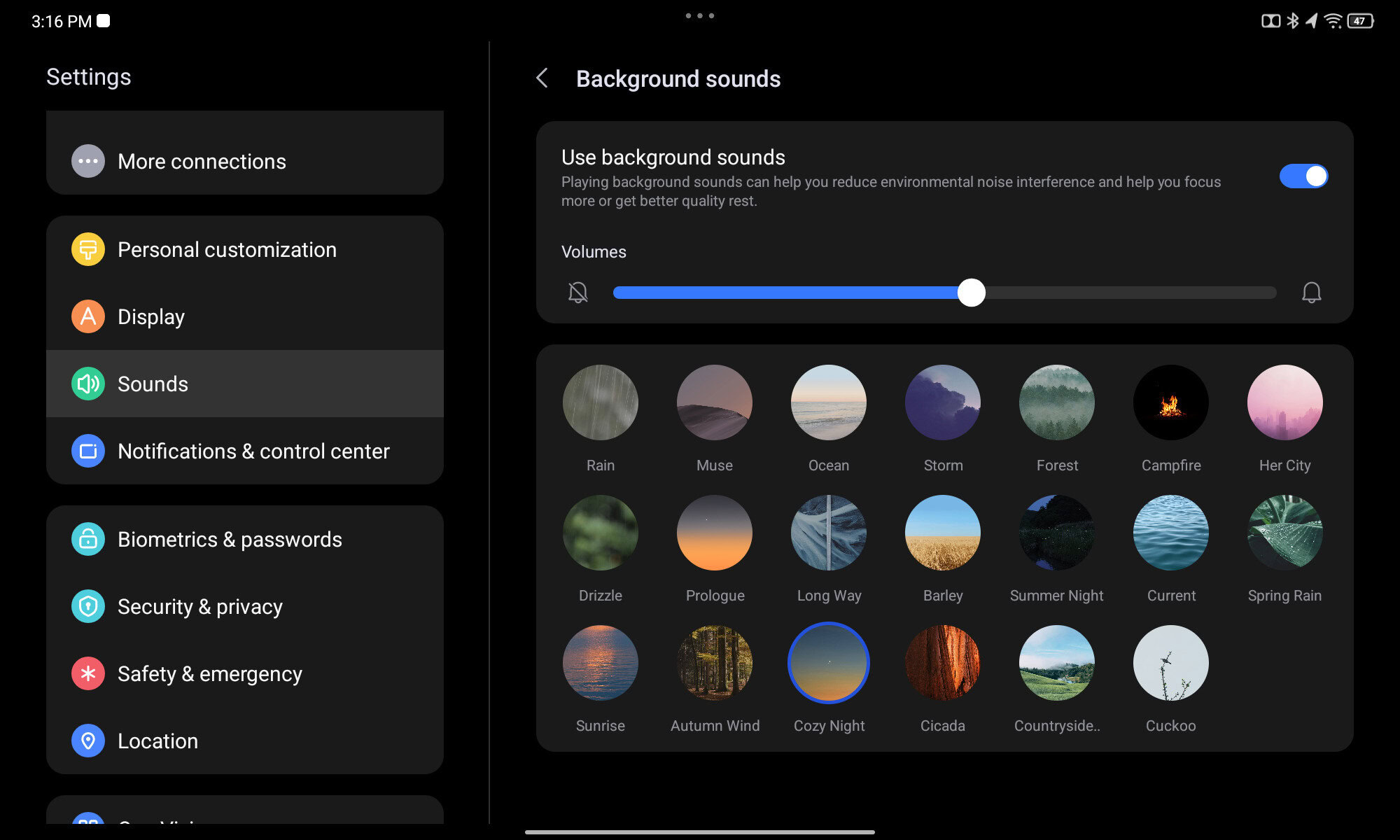Click the Volumes slider track
1400x840 pixels.
(x=1120, y=293)
